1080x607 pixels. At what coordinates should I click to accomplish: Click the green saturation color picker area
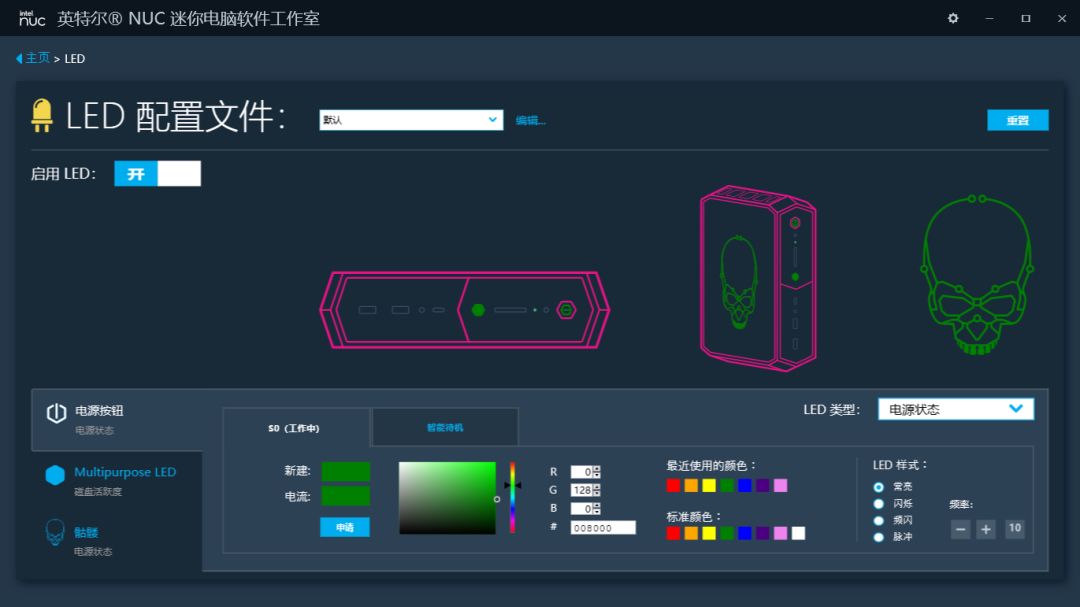[447, 498]
